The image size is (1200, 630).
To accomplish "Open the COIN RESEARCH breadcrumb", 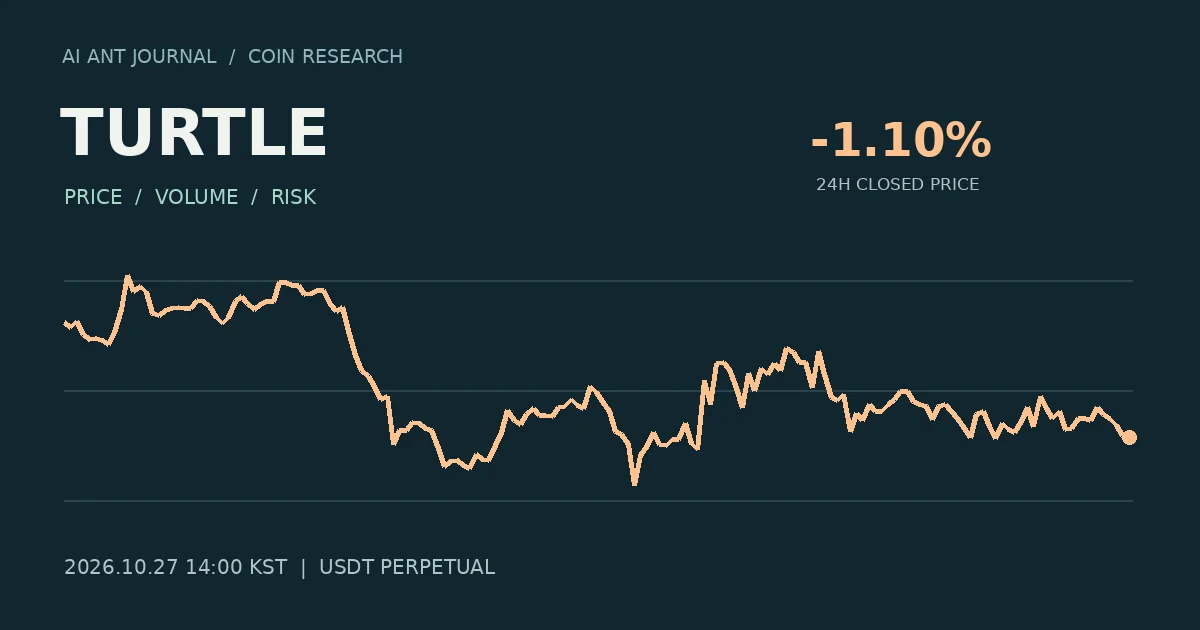I will 325,57.
